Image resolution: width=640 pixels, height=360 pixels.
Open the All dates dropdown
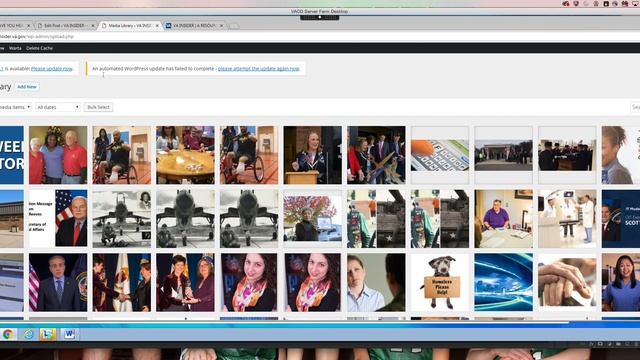tap(58, 107)
